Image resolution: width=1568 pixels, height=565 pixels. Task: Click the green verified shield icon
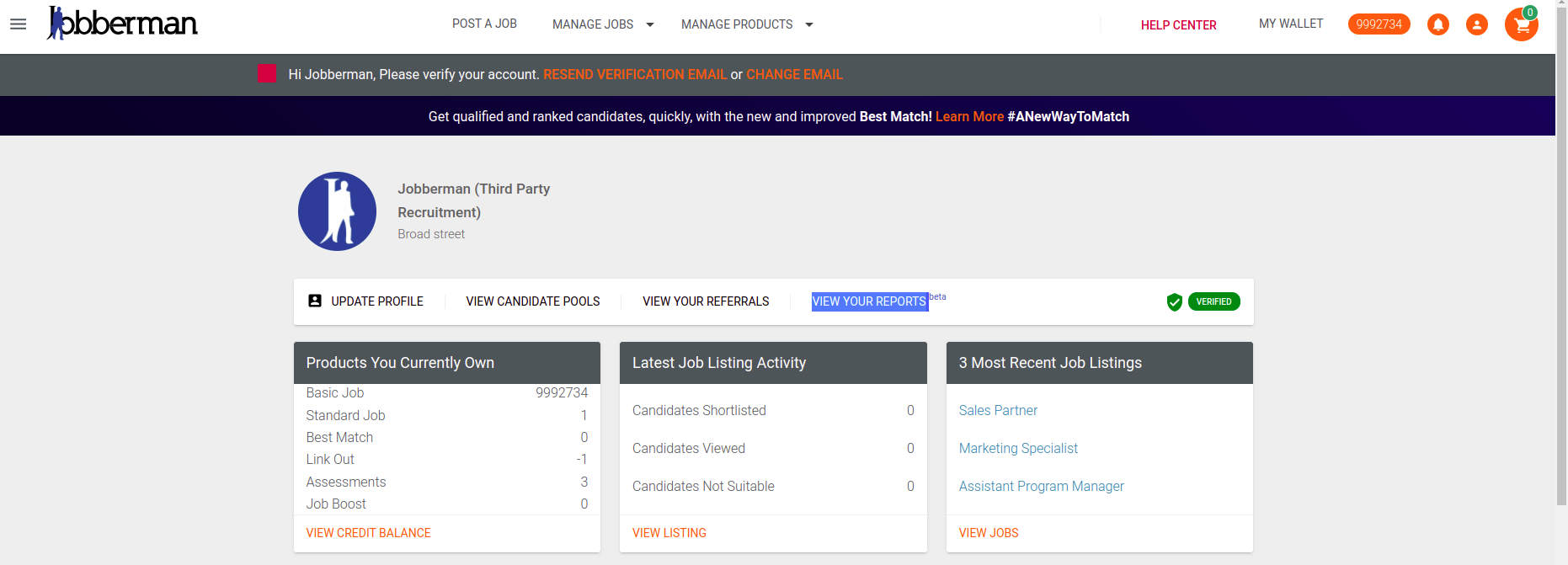[1175, 301]
